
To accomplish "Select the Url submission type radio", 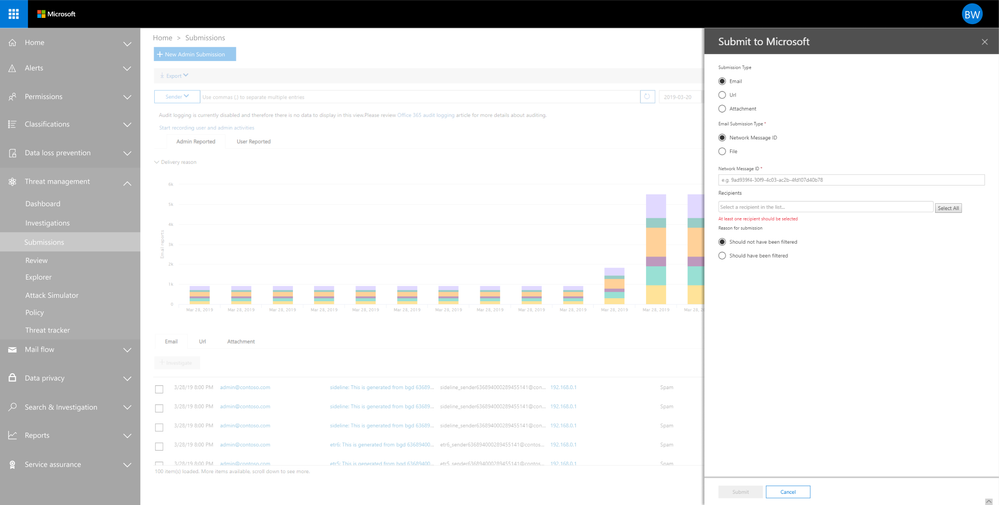I will pyautogui.click(x=722, y=95).
